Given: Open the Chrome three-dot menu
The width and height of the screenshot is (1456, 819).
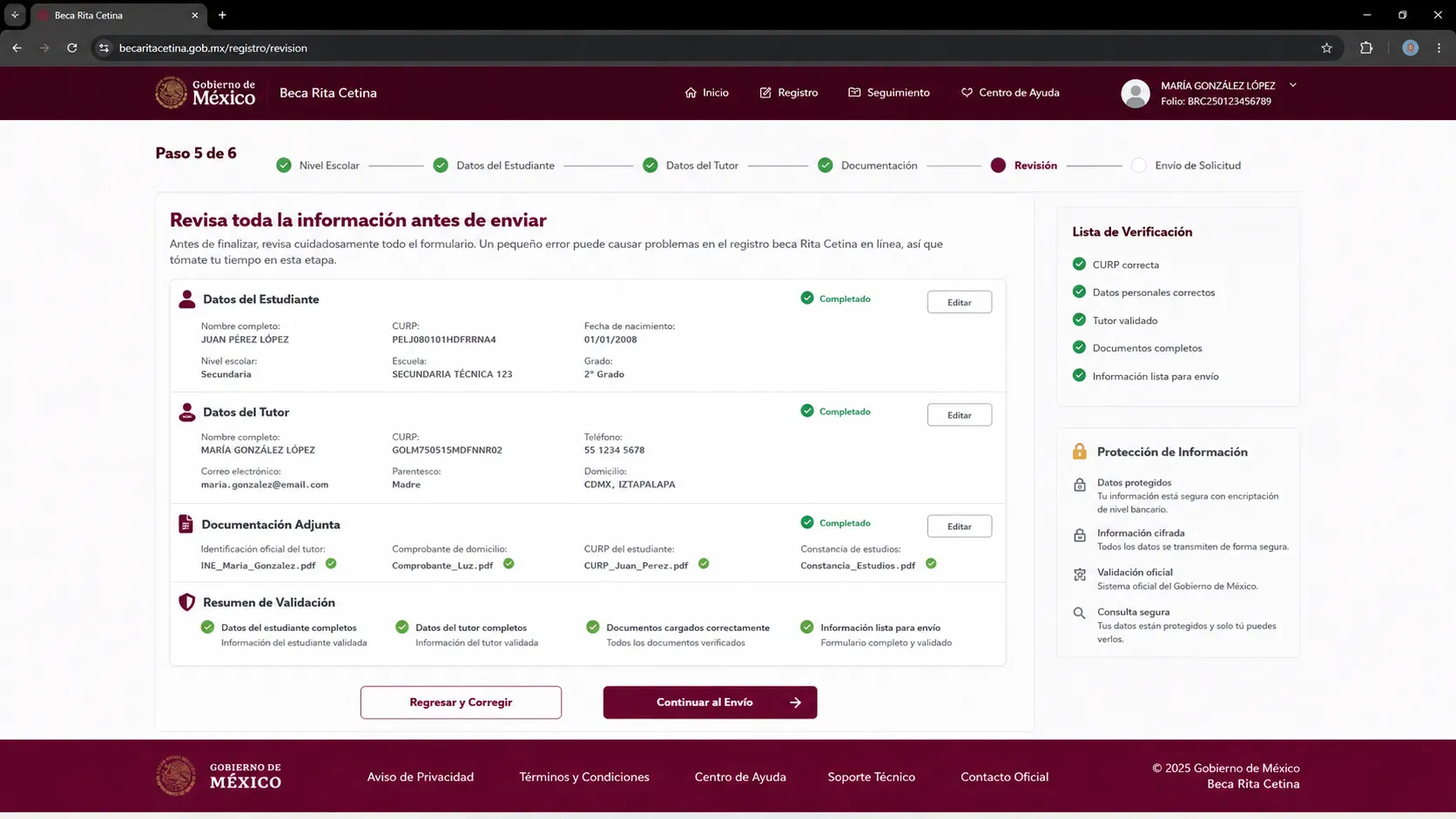Looking at the screenshot, I should pos(1439,48).
